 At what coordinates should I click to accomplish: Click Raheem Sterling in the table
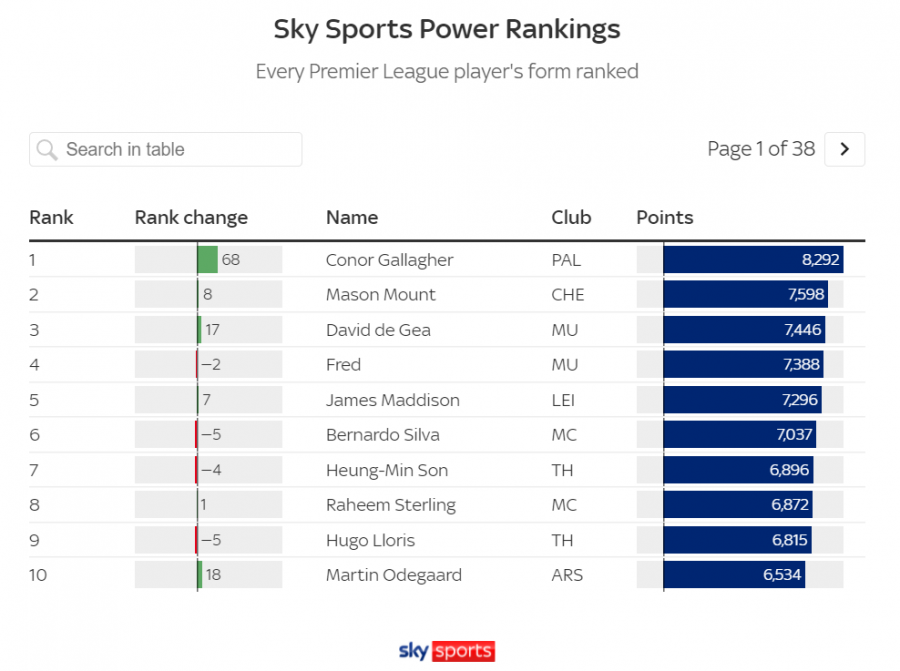click(x=390, y=505)
